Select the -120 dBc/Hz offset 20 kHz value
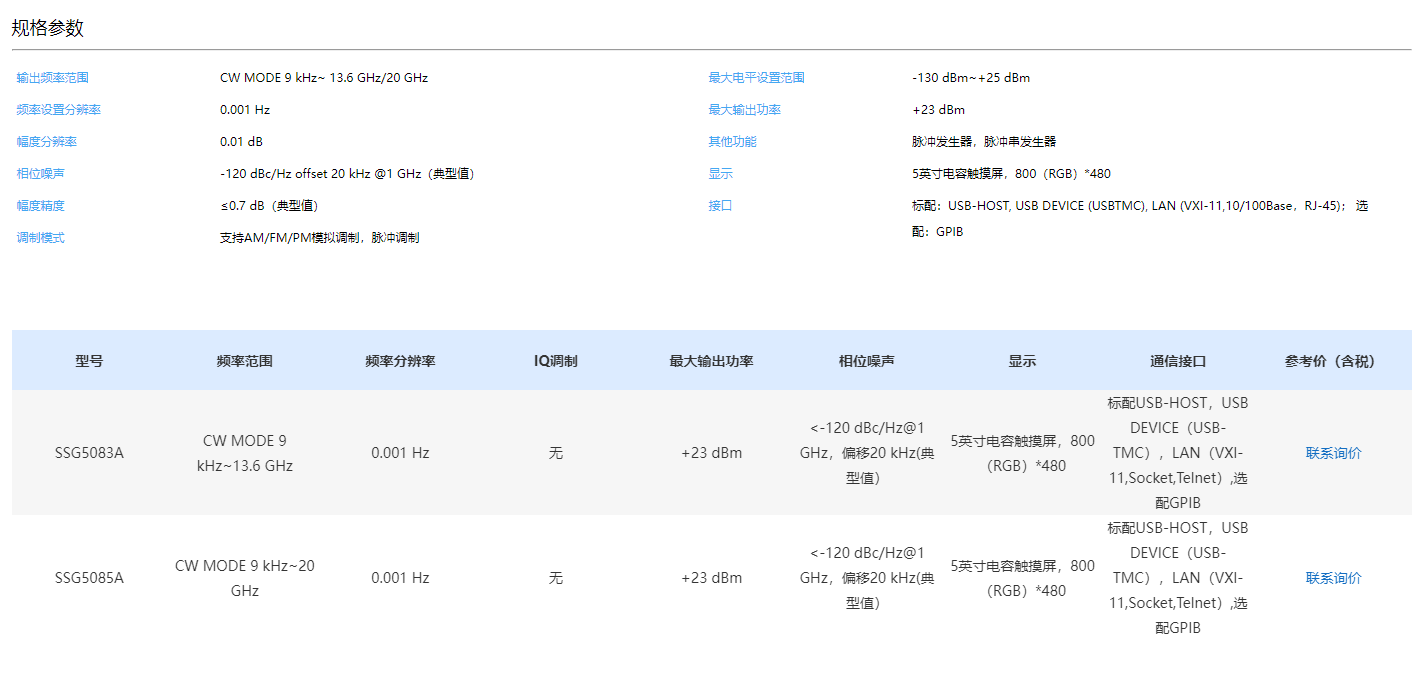Image resolution: width=1419 pixels, height=678 pixels. (348, 174)
